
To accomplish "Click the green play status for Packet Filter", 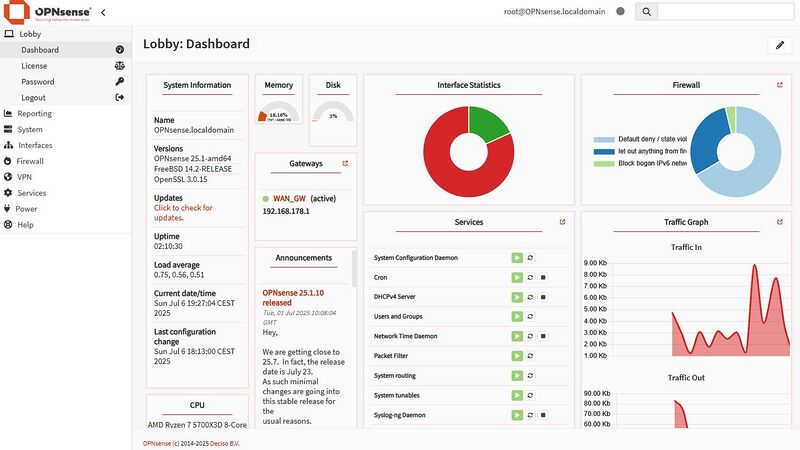I will 517,356.
